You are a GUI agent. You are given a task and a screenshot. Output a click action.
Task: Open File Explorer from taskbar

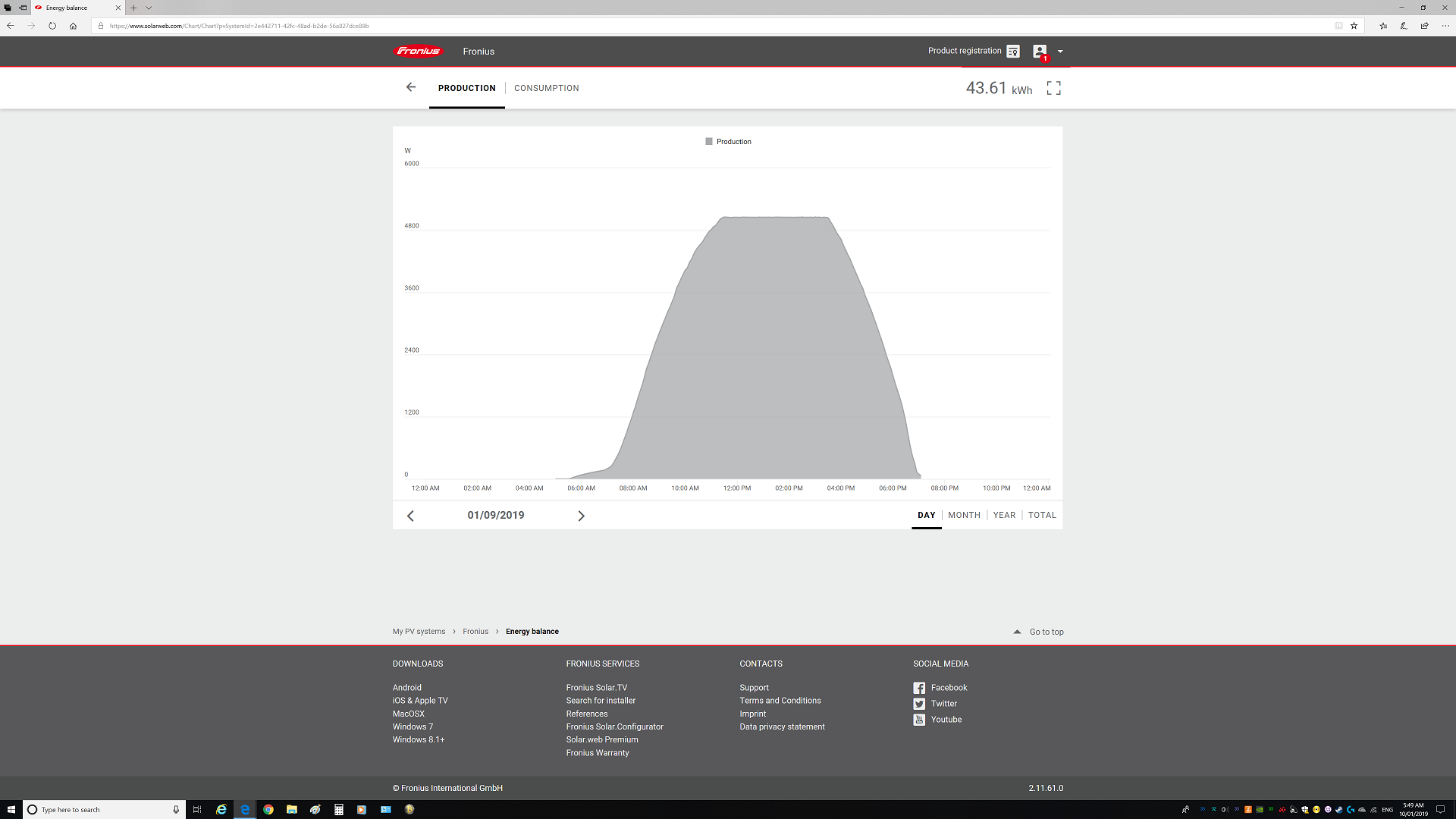pos(291,809)
